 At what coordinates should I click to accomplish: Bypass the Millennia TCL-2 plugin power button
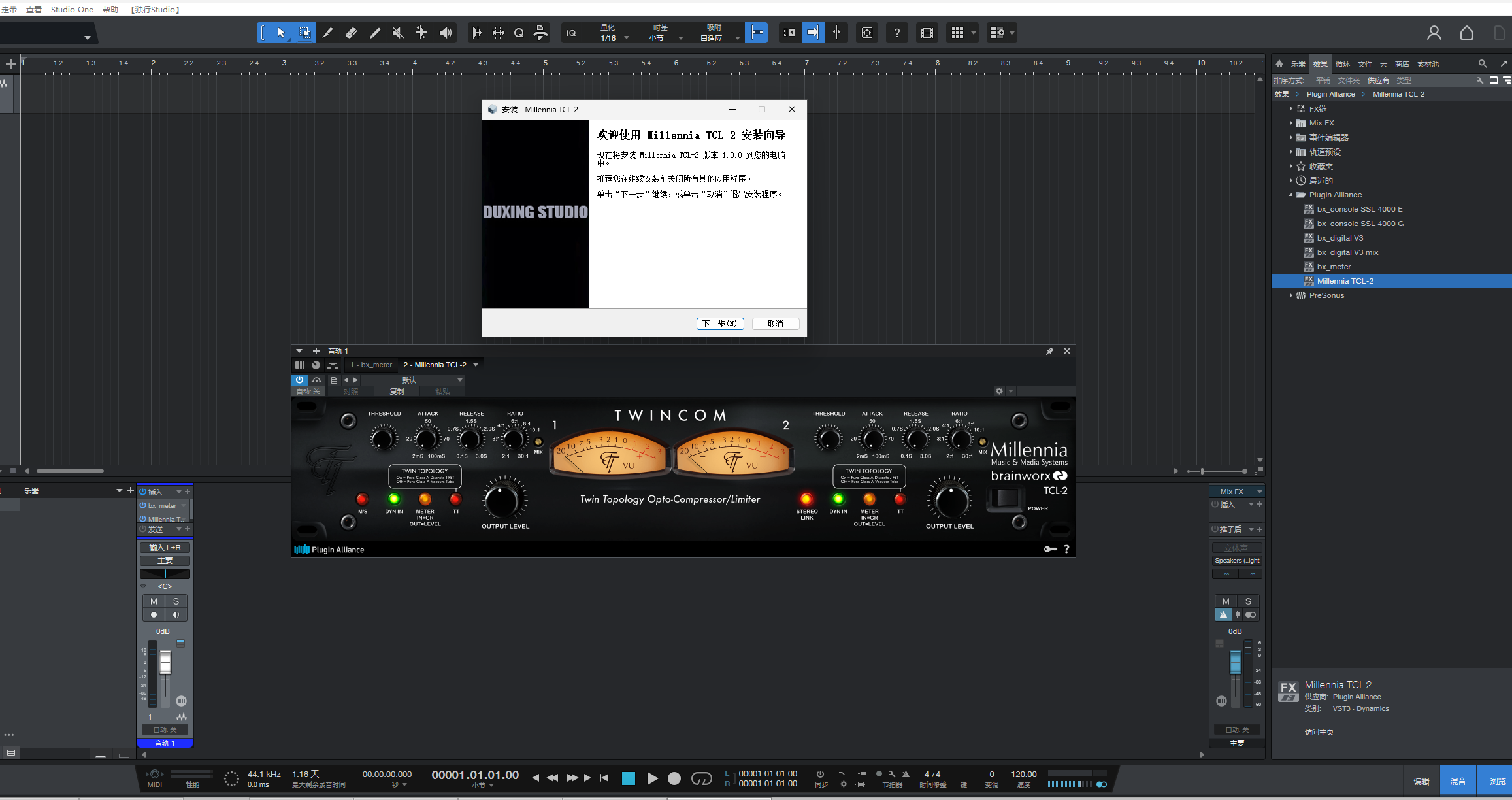299,380
